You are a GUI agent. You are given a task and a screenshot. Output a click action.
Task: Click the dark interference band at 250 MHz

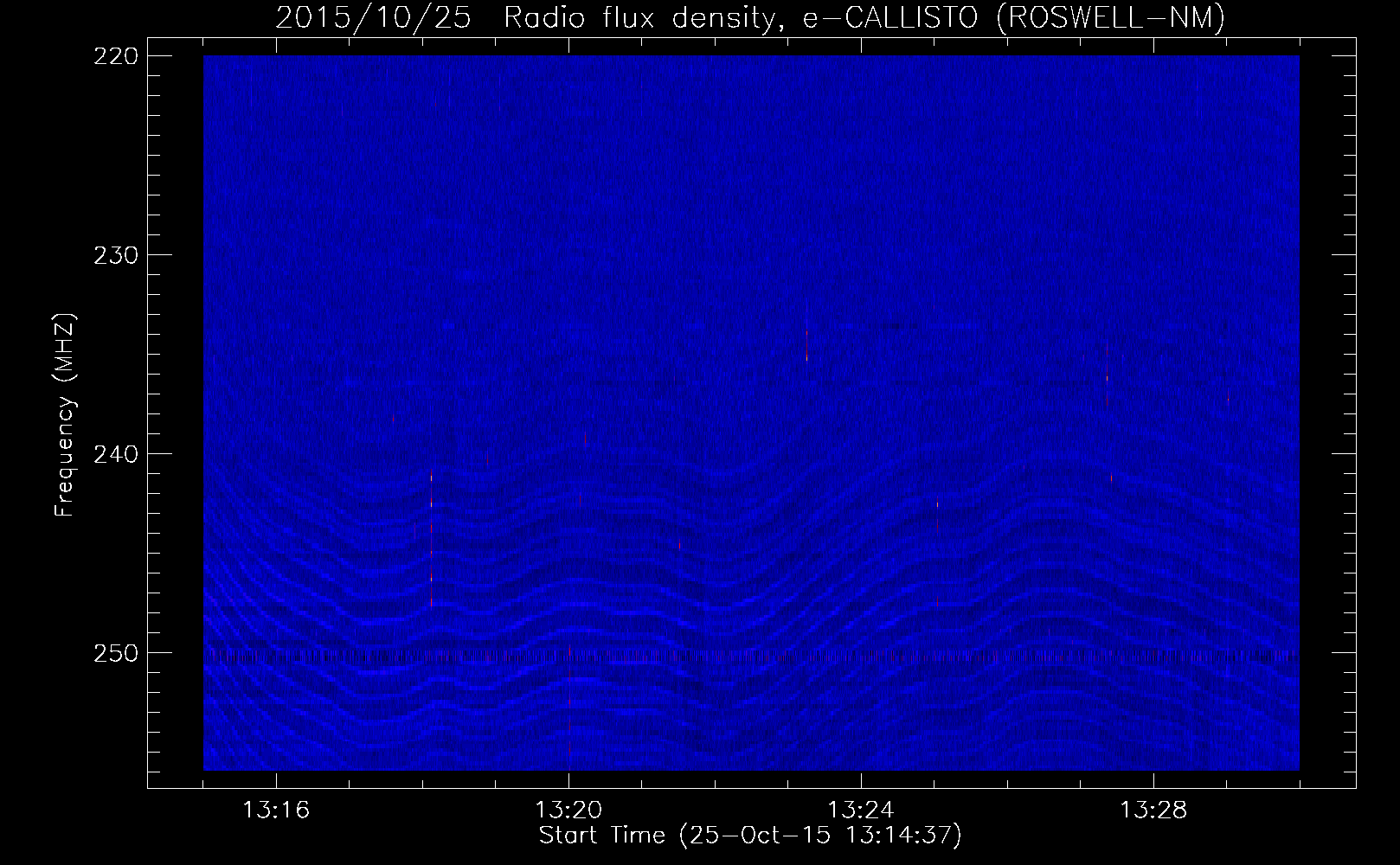click(751, 656)
